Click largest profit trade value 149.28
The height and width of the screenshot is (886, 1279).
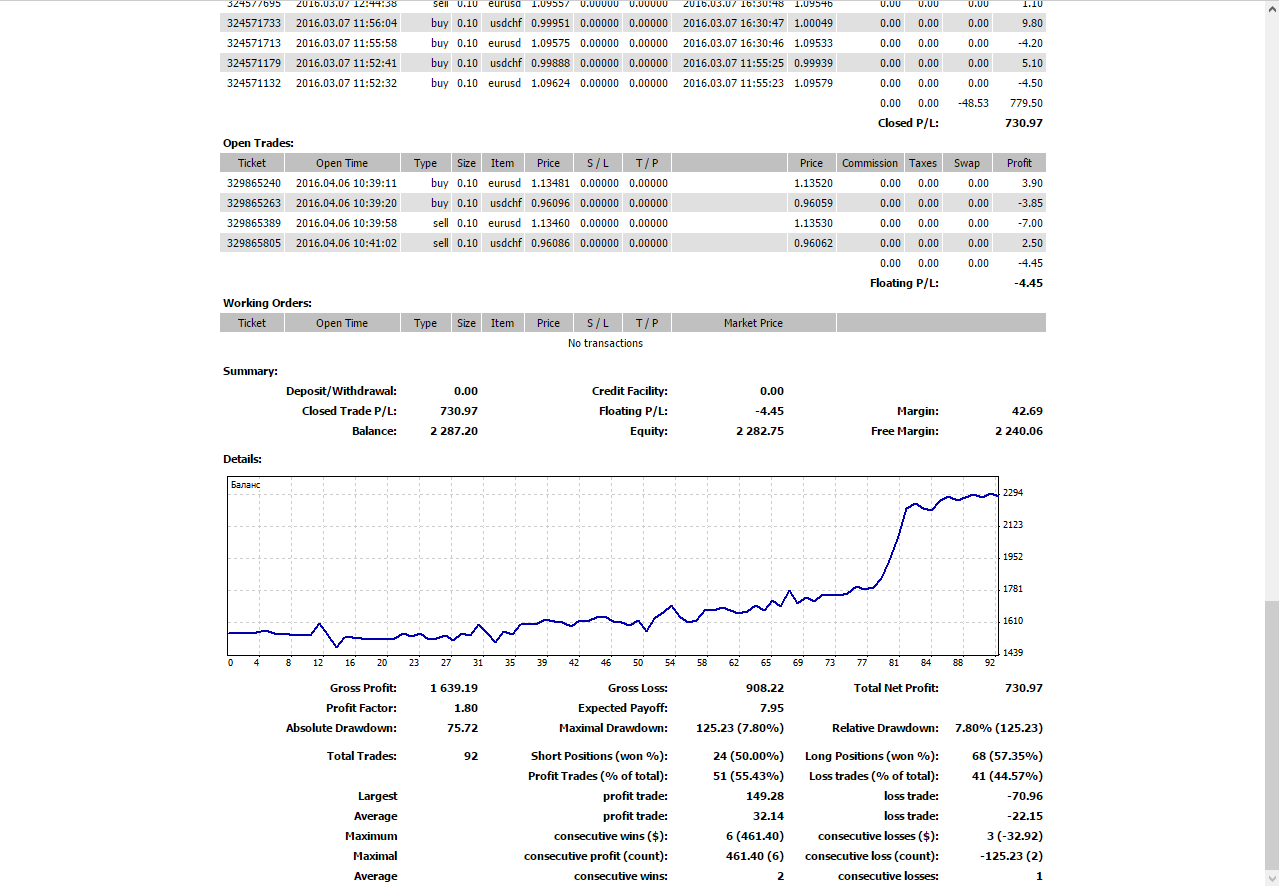tap(764, 796)
